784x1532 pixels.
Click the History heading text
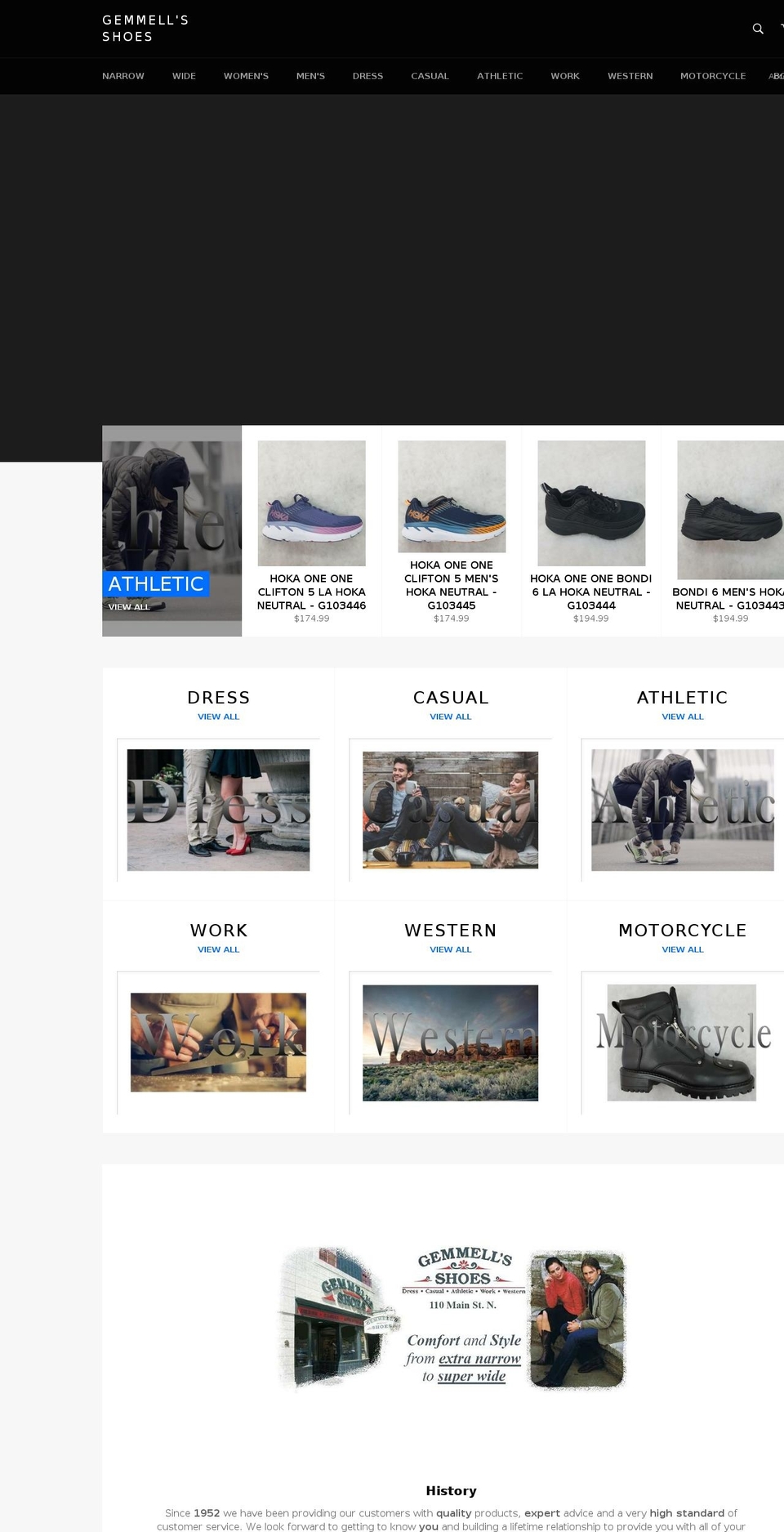click(451, 1491)
